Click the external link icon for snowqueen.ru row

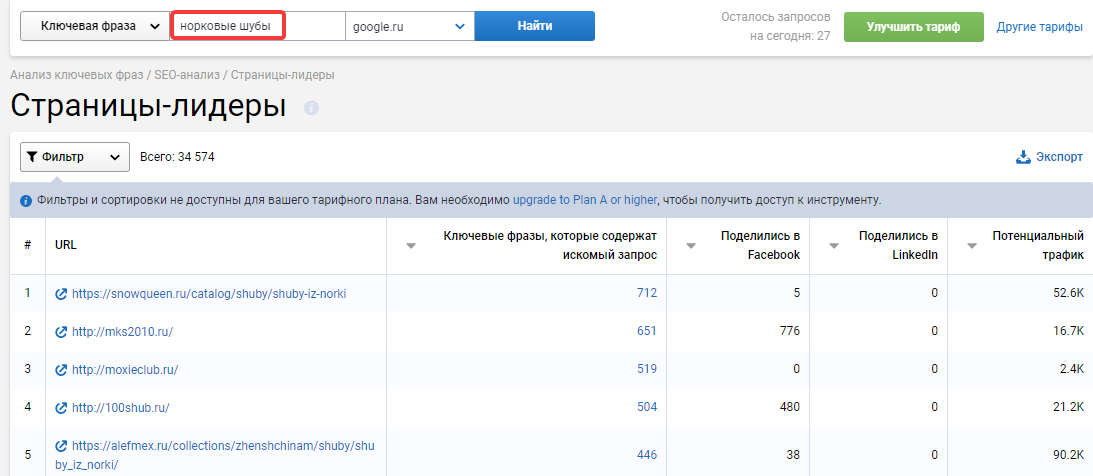click(61, 294)
